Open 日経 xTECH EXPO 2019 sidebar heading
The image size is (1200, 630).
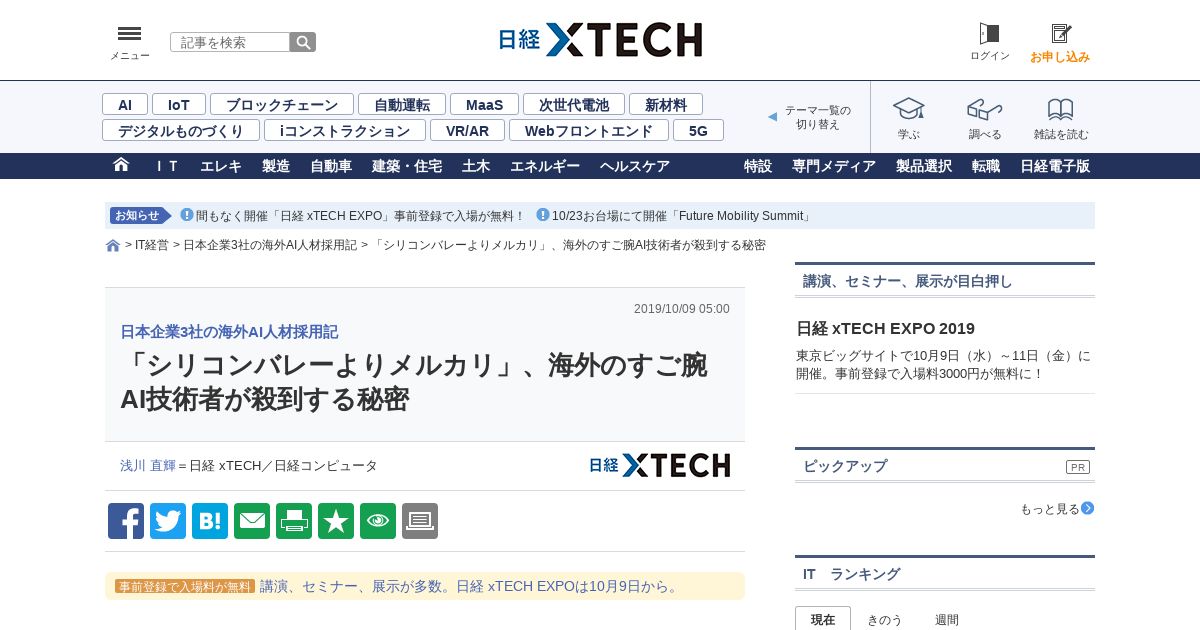tap(885, 328)
